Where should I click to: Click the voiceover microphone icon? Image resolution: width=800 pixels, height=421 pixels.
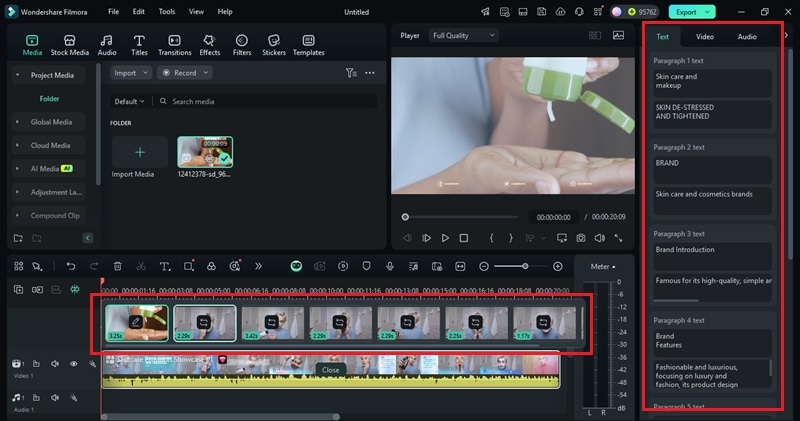(x=390, y=266)
